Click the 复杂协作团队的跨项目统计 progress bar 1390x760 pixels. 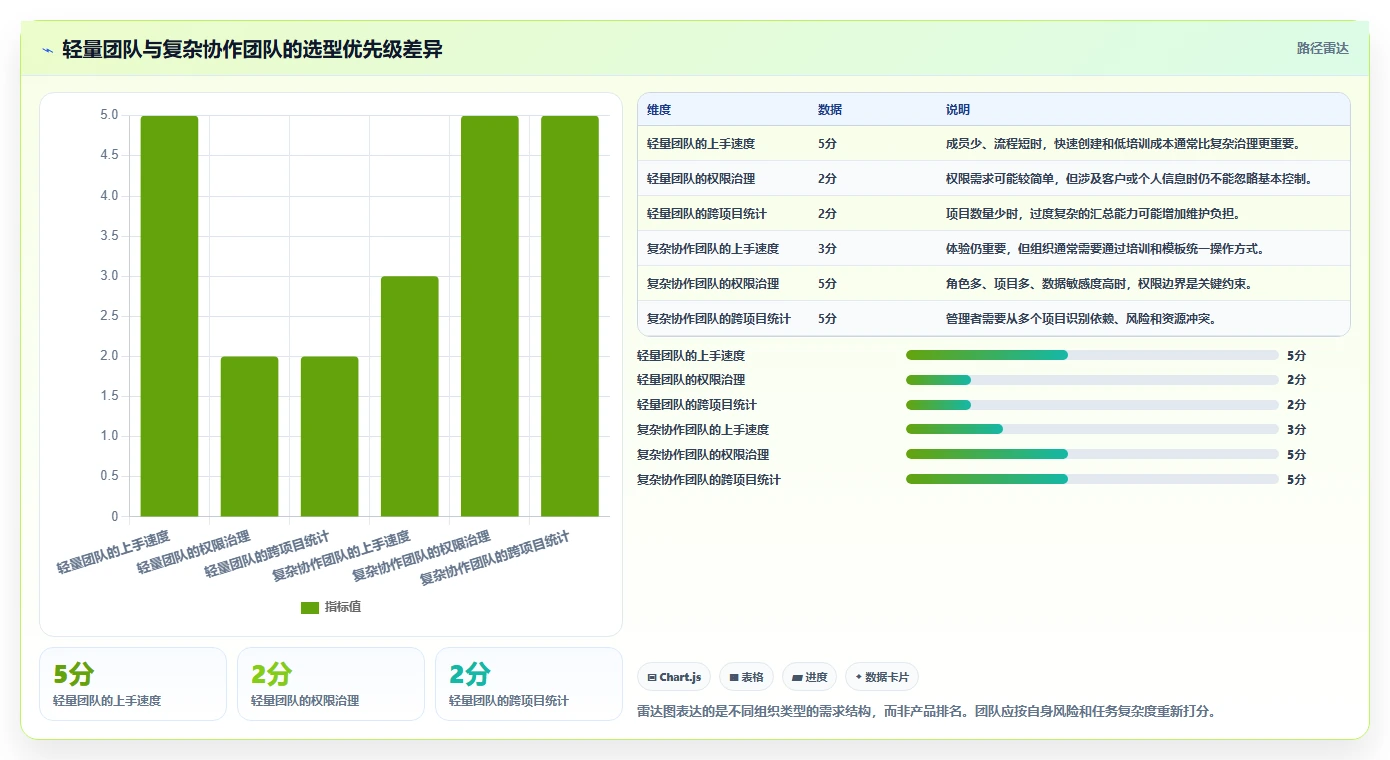pyautogui.click(x=1092, y=479)
